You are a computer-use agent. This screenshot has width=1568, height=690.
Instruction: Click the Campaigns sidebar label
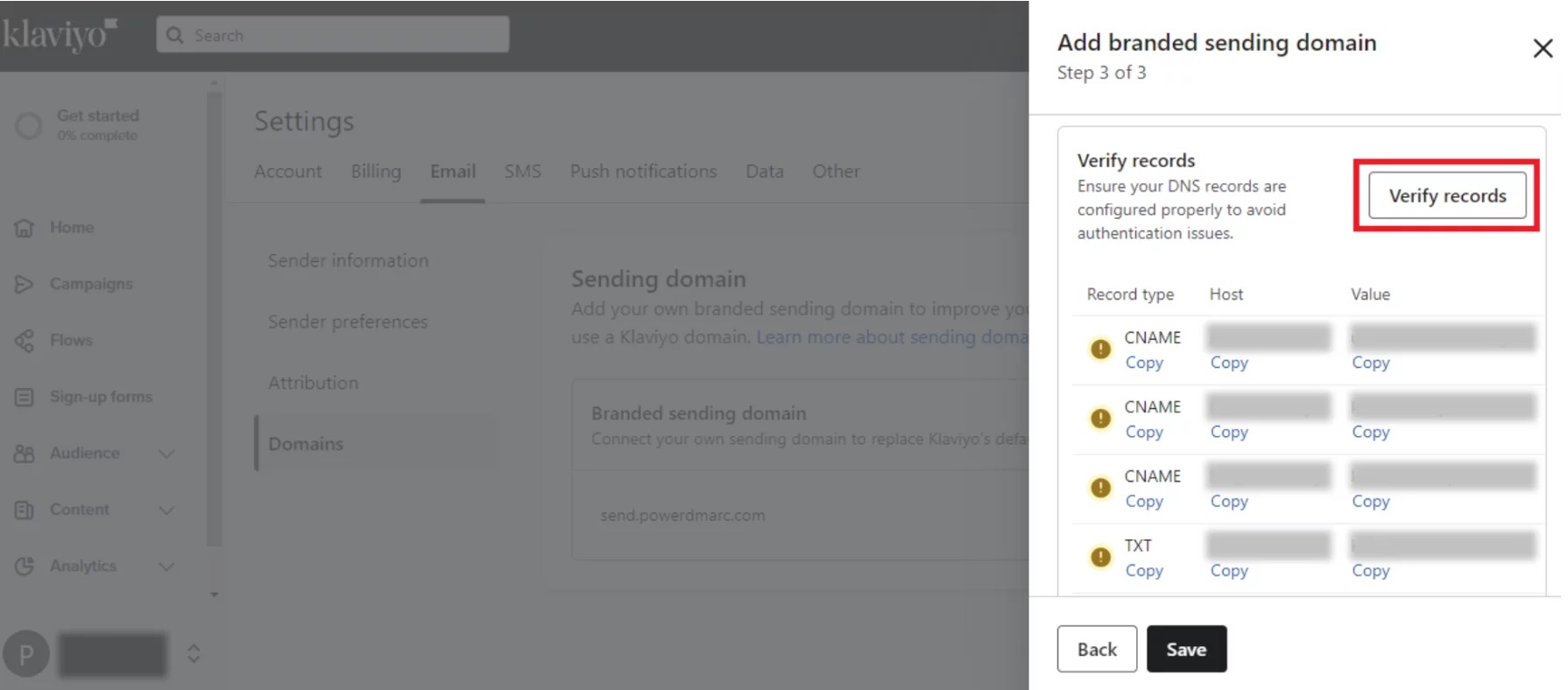click(x=91, y=284)
